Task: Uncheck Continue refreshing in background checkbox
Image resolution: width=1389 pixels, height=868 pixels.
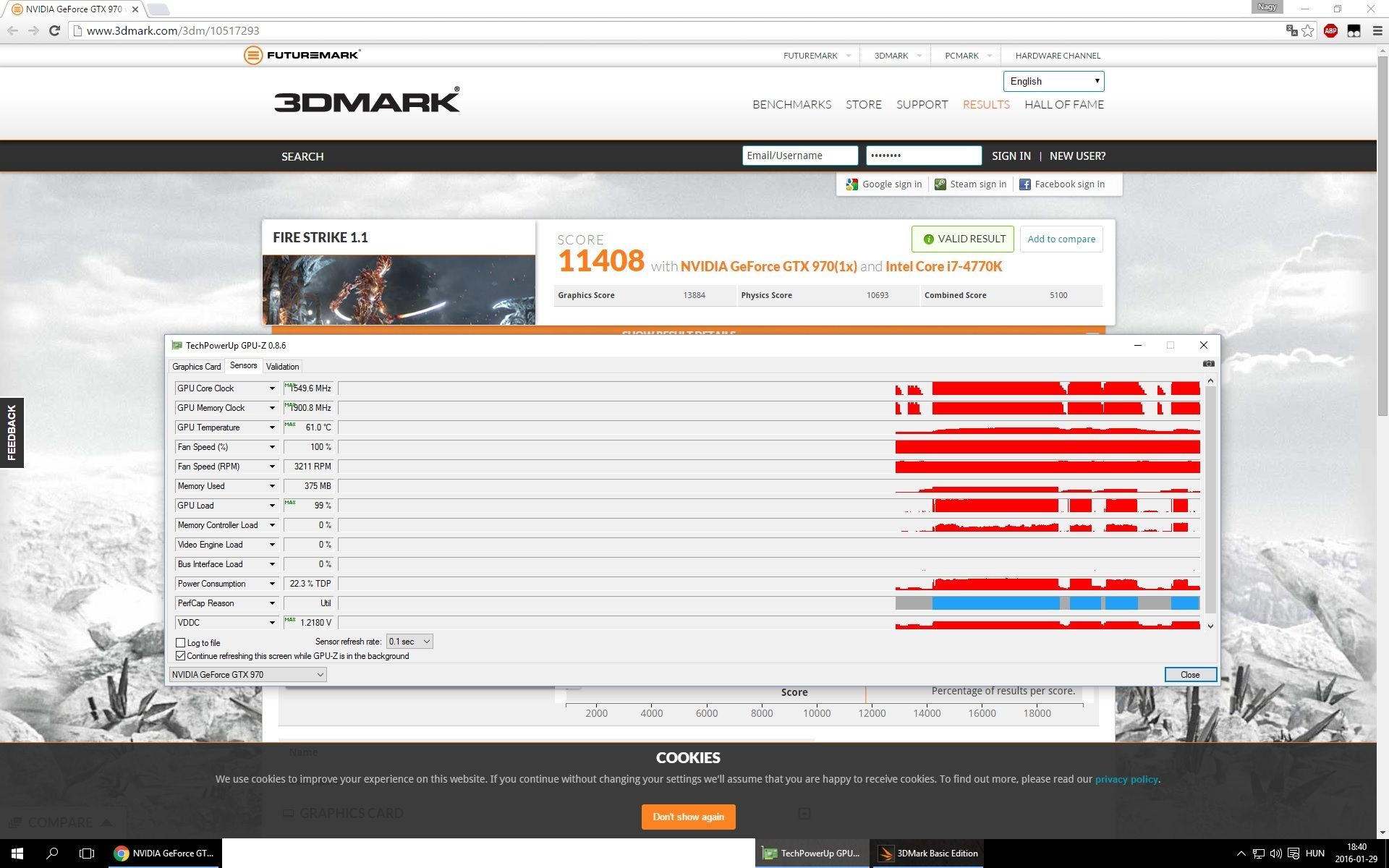Action: tap(181, 656)
